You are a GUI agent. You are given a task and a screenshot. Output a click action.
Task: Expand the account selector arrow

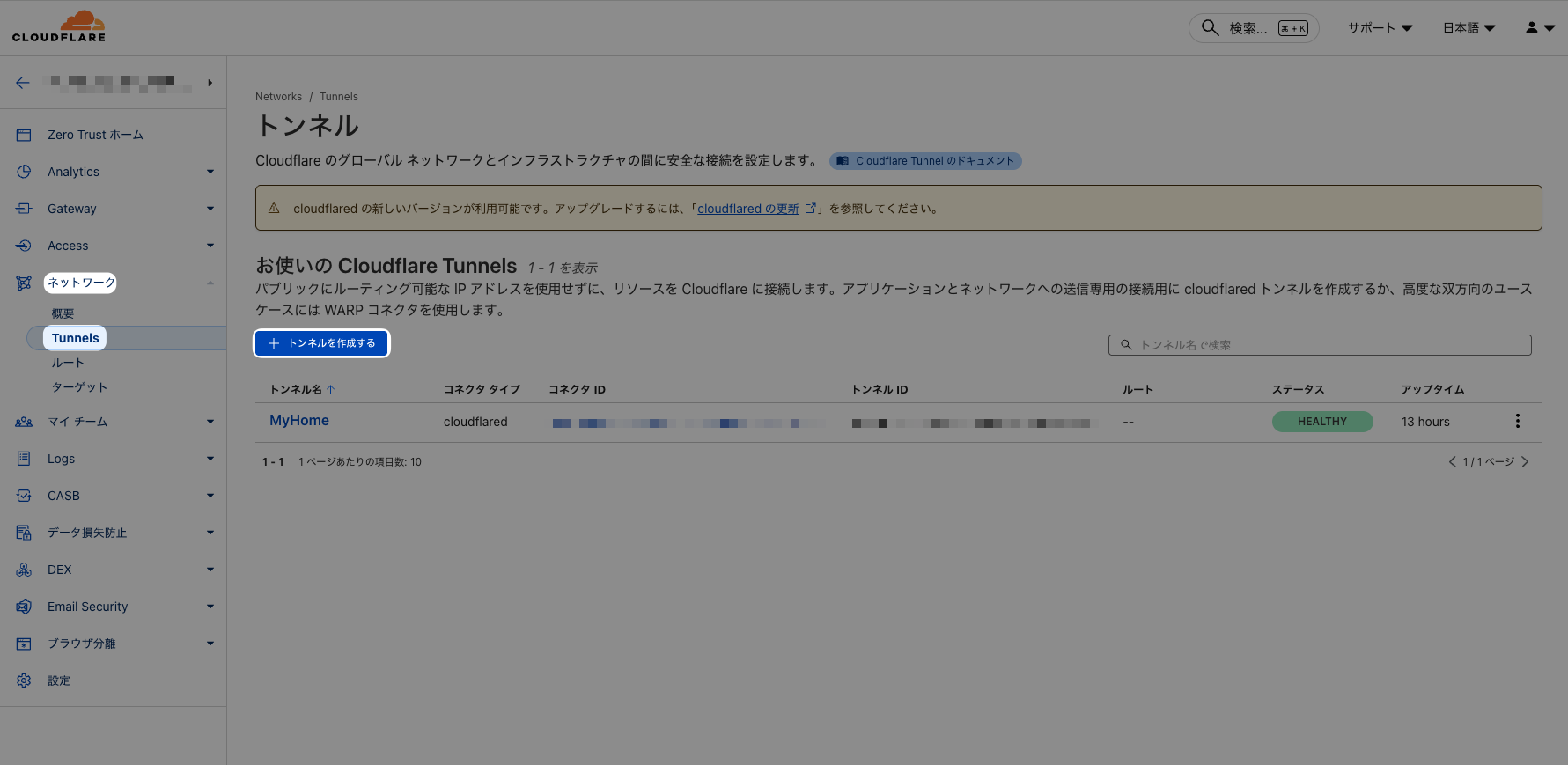point(210,83)
